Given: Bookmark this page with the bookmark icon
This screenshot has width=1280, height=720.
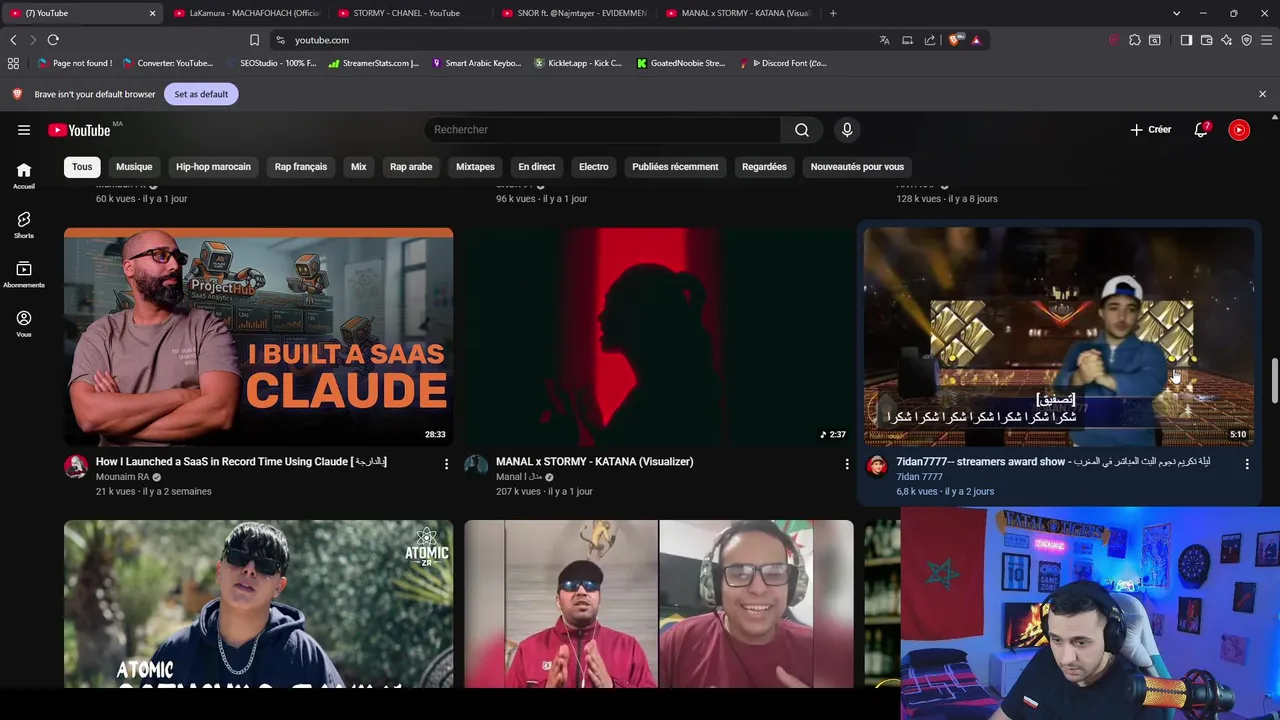Looking at the screenshot, I should click(x=254, y=40).
